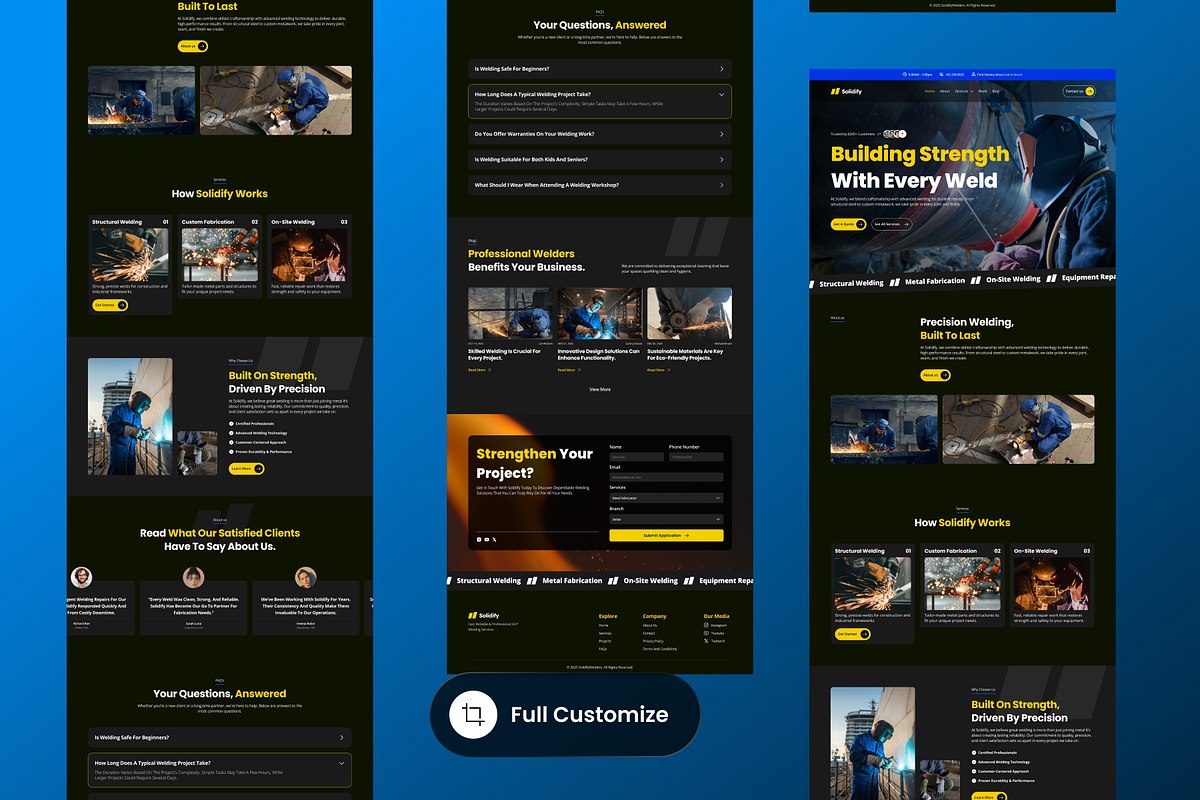This screenshot has width=1200, height=800.
Task: Click About Us under Company in footer
Action: (x=650, y=625)
